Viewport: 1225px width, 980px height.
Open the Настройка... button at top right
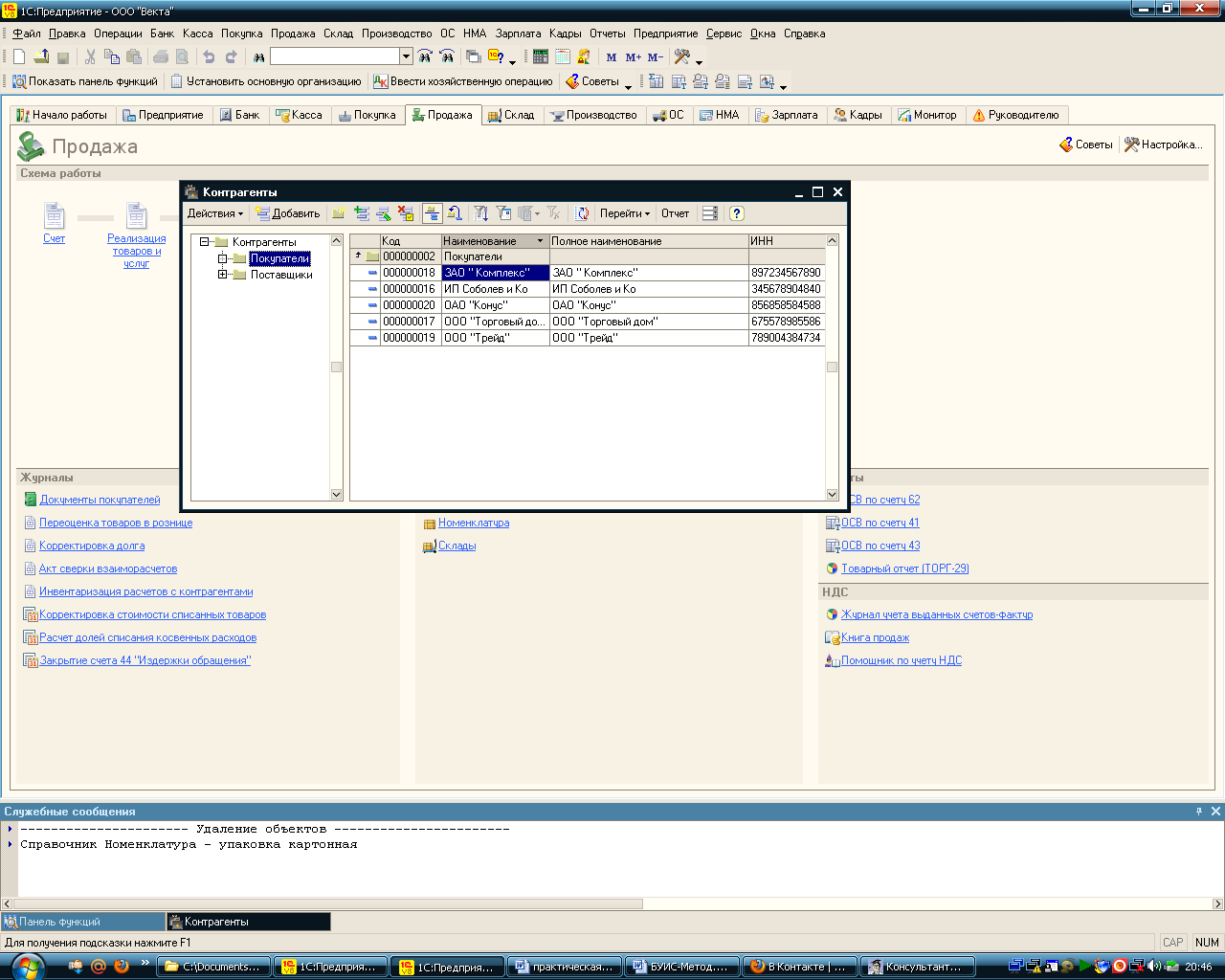pos(1163,145)
